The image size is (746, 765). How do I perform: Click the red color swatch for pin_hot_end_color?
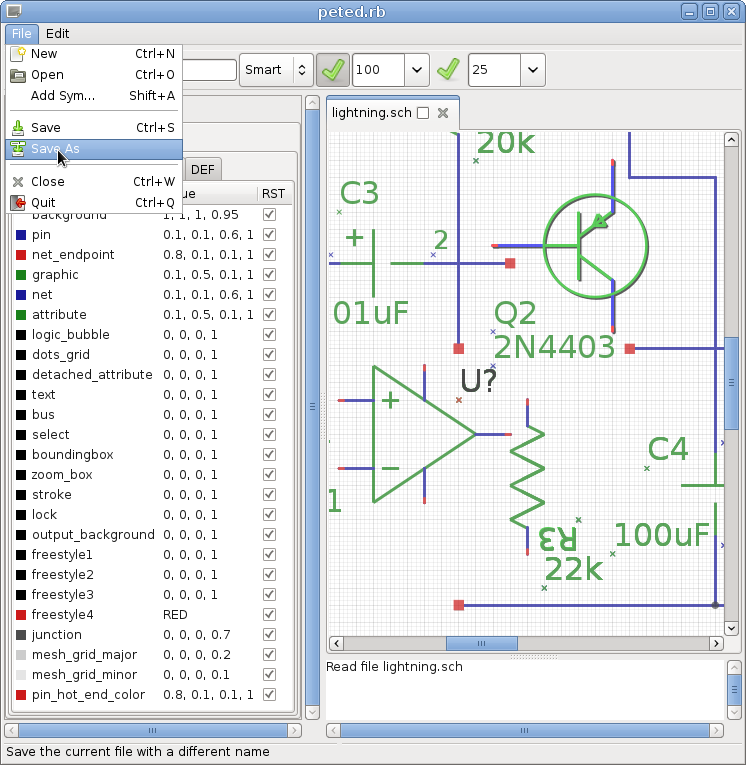[20, 695]
